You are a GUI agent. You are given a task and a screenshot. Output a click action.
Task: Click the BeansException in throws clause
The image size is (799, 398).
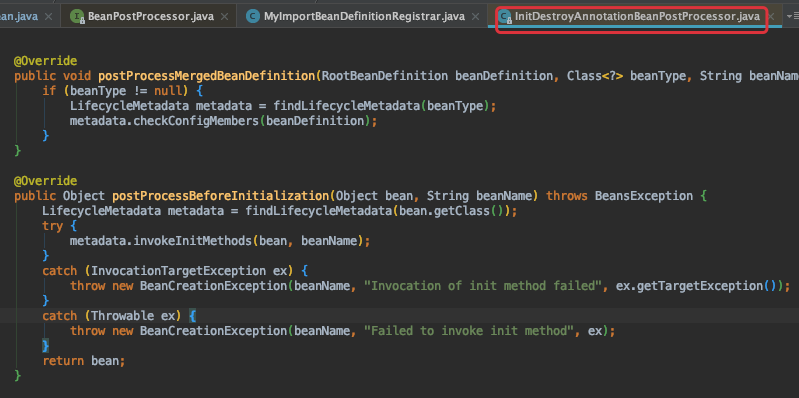644,196
